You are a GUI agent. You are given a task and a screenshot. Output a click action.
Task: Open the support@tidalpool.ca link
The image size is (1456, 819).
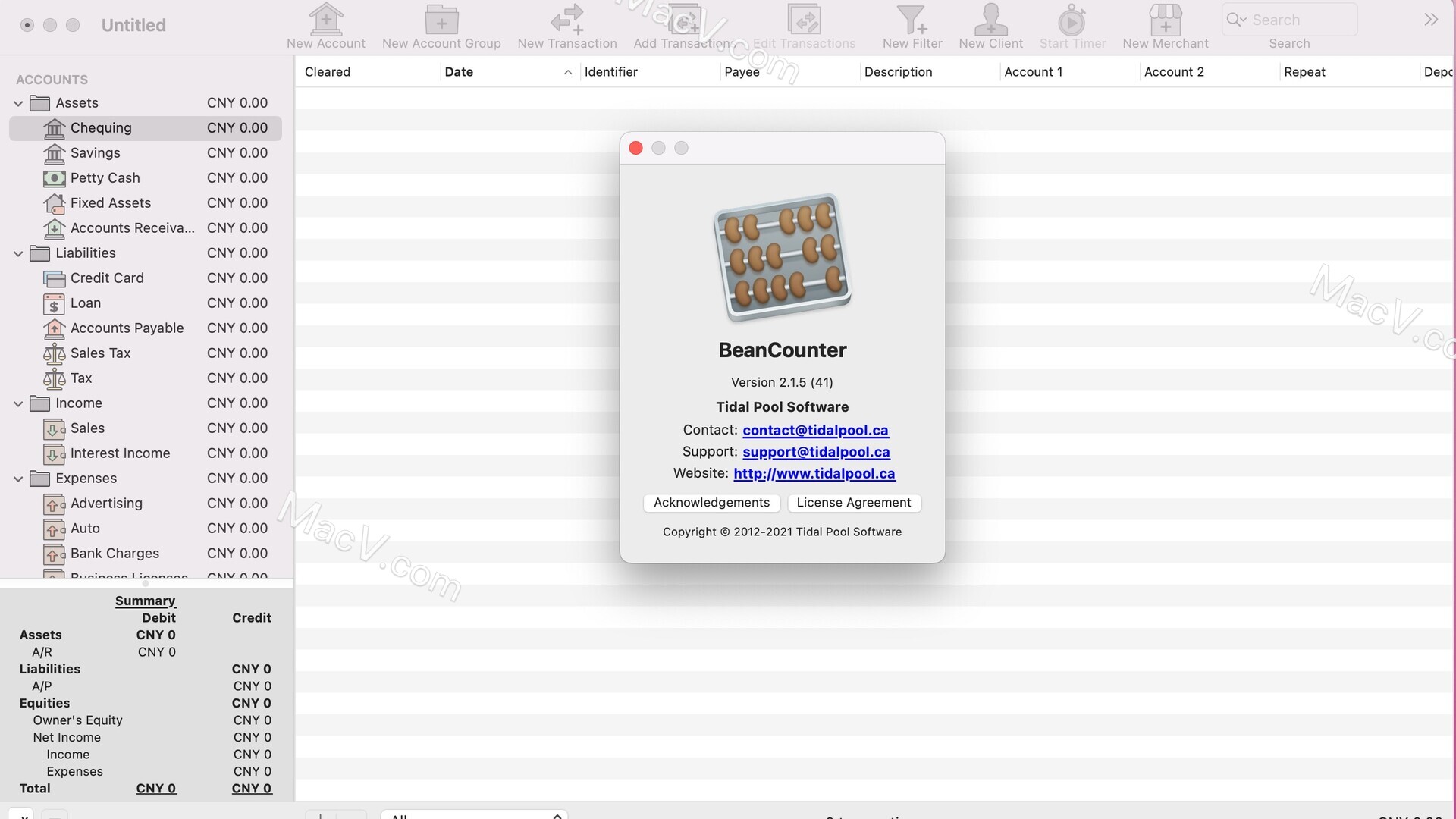coord(815,452)
